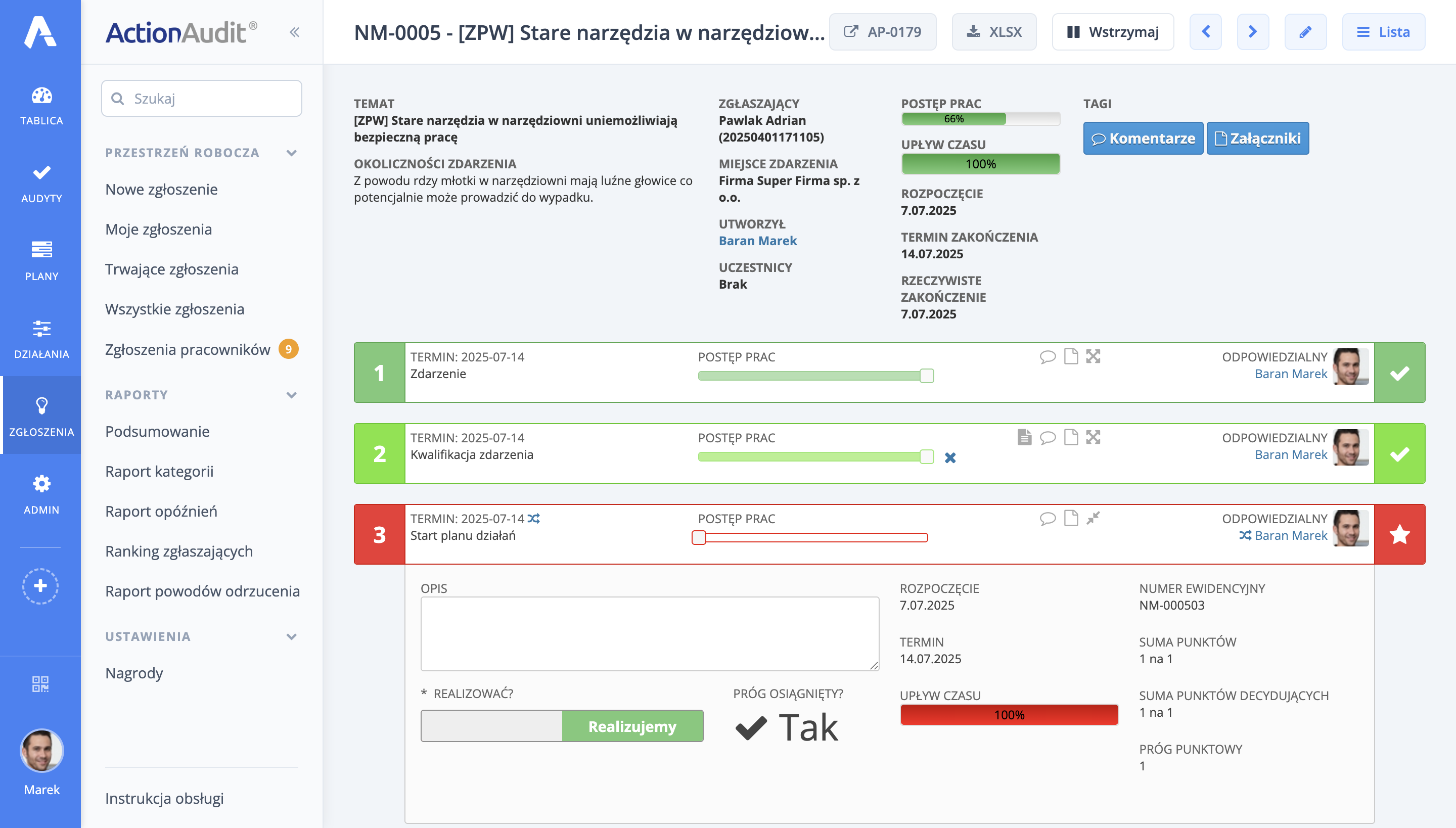The width and height of the screenshot is (1456, 828).
Task: Collapse the Przestrzeń robocza section
Action: point(292,153)
